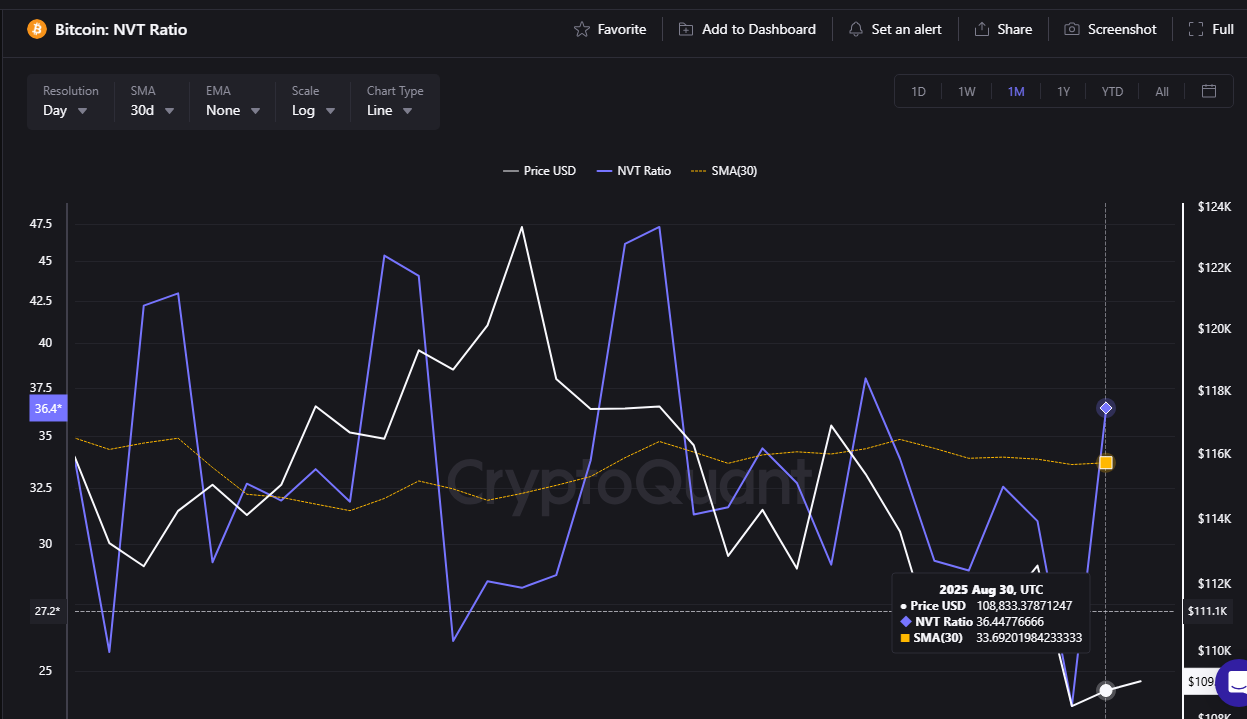Viewport: 1247px width, 719px height.
Task: Hide the NVT Ratio line via the legend
Action: click(632, 170)
